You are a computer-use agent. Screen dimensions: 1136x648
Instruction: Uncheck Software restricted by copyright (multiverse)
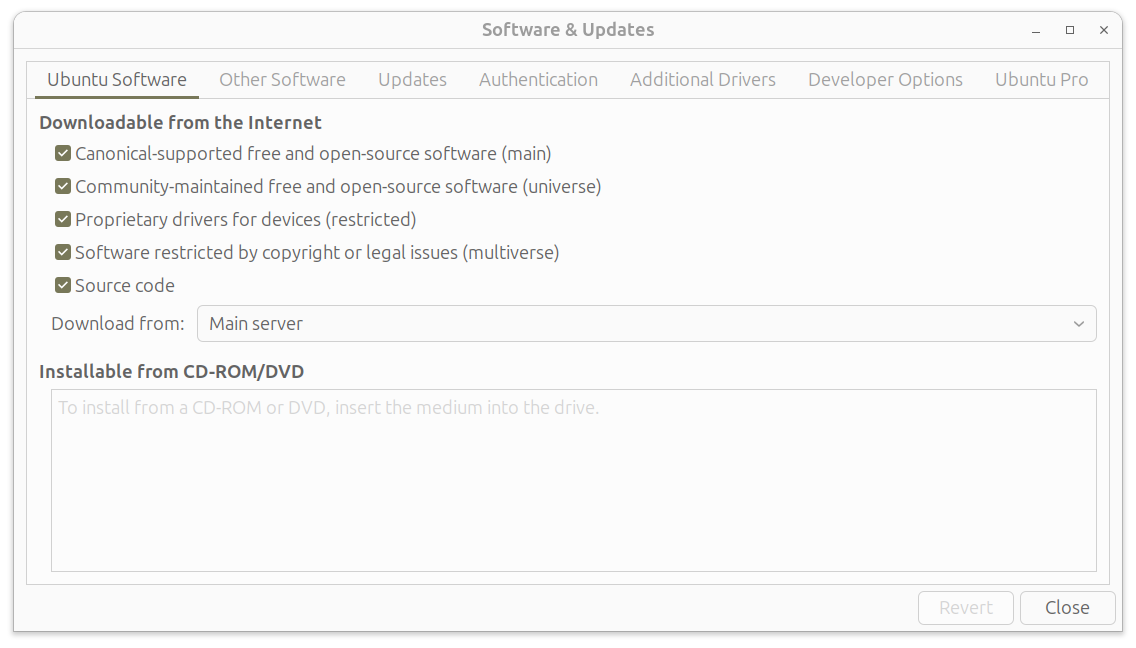[63, 253]
